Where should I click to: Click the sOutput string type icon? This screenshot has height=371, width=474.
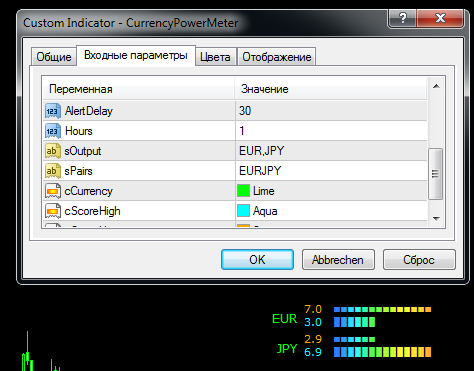53,151
